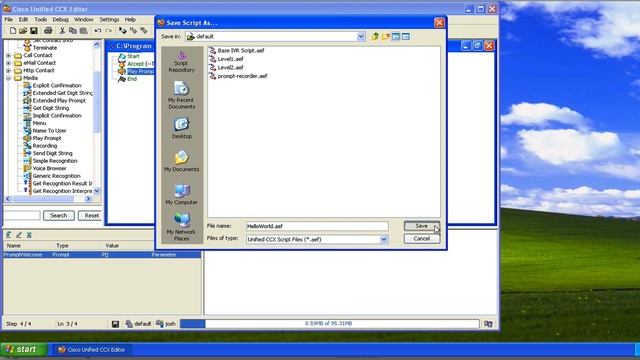The width and height of the screenshot is (640, 360).
Task: Create new folder in Save dialog
Action: click(385, 37)
